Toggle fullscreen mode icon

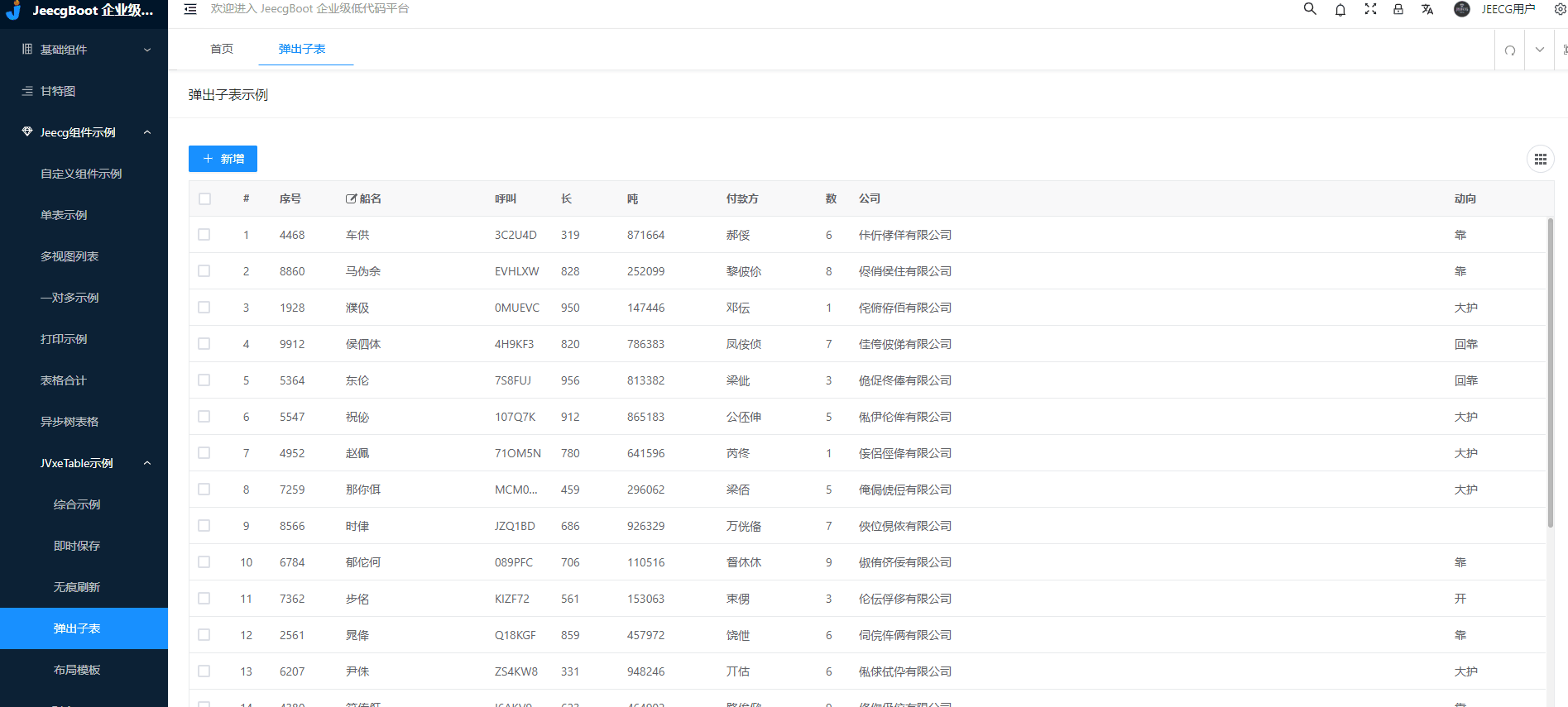[x=1370, y=9]
